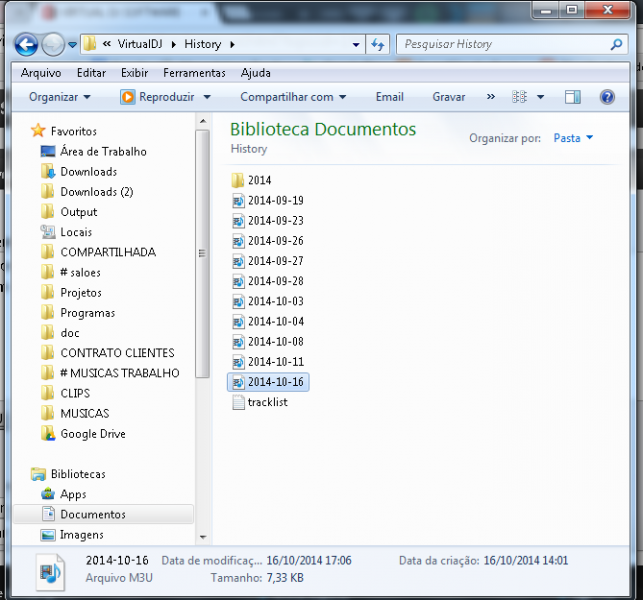Open the 2014 folder
This screenshot has width=643, height=600.
[x=259, y=180]
